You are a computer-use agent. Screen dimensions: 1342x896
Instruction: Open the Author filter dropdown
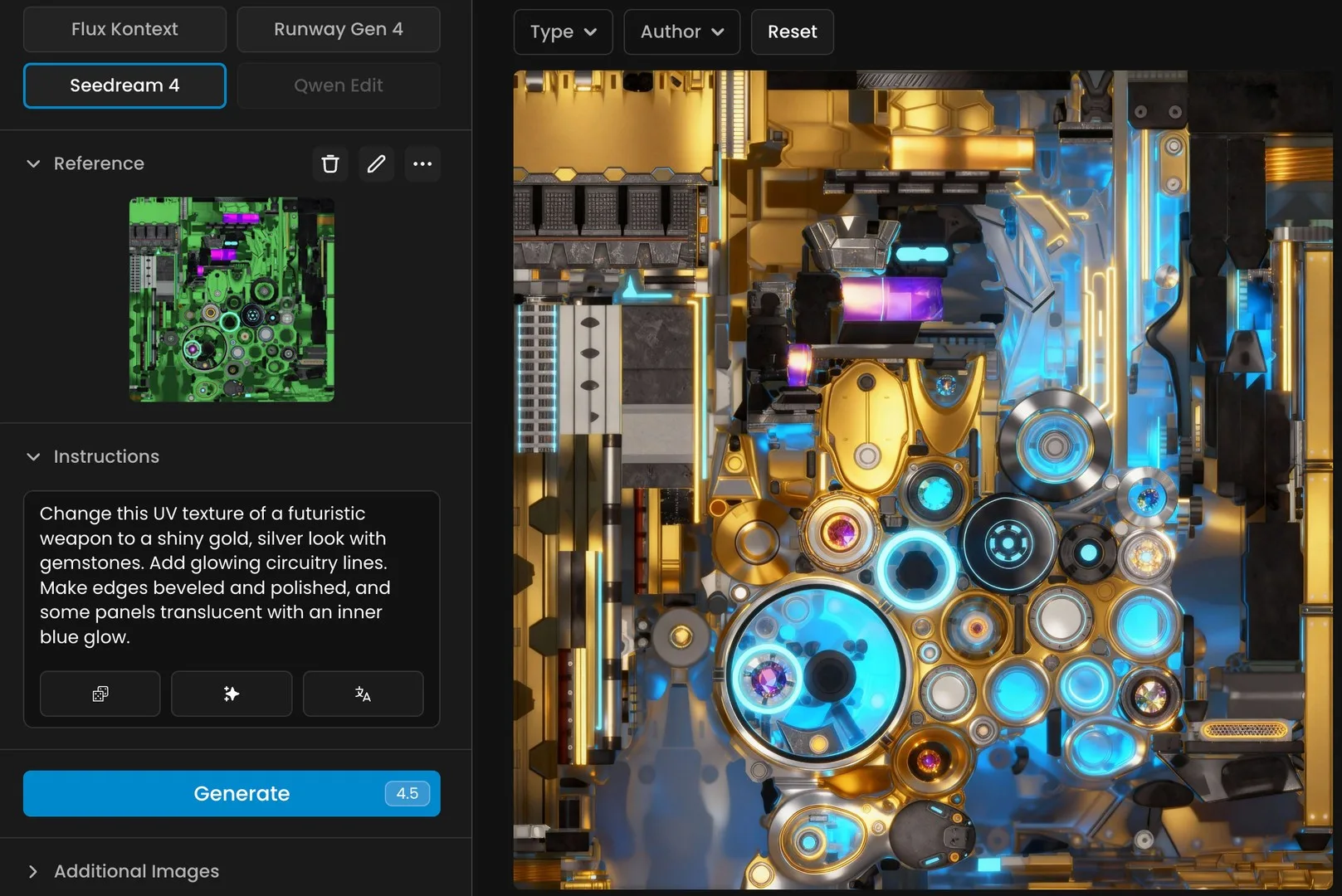pos(681,32)
